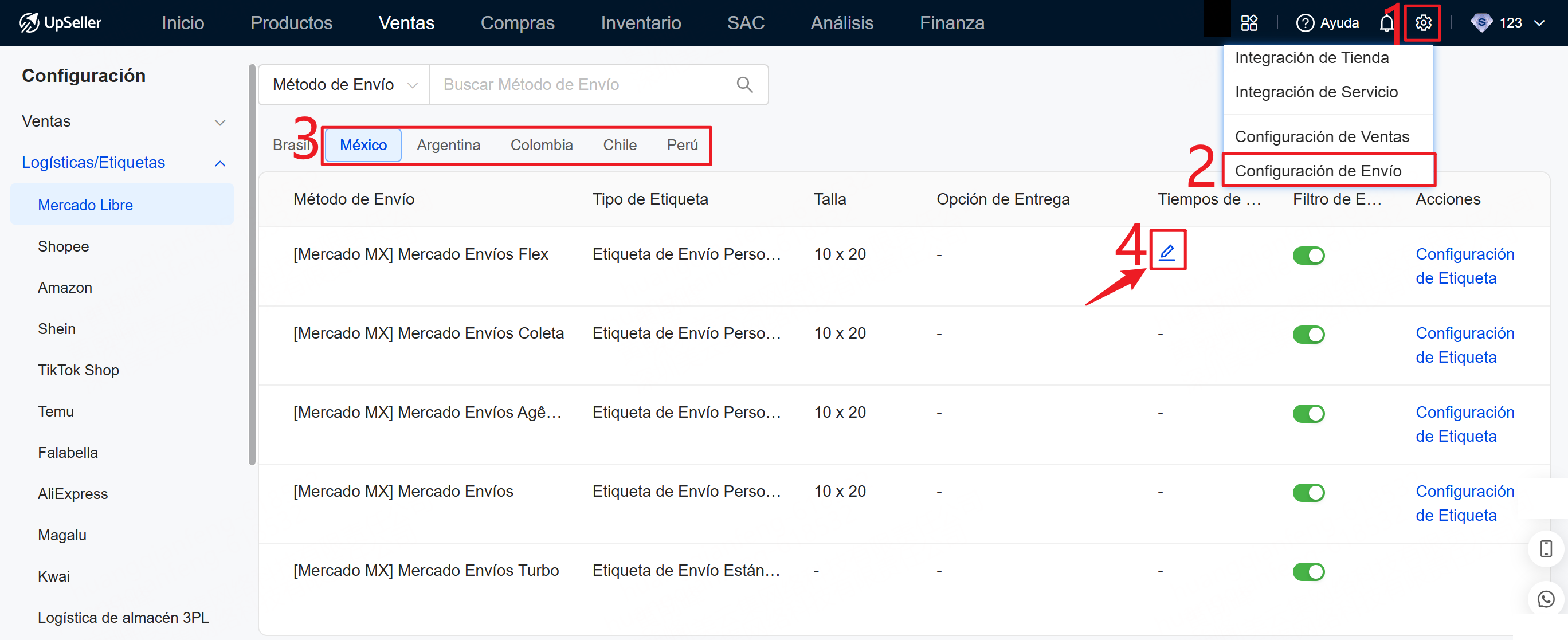
Task: Open the Ayuda help icon
Action: click(1306, 22)
